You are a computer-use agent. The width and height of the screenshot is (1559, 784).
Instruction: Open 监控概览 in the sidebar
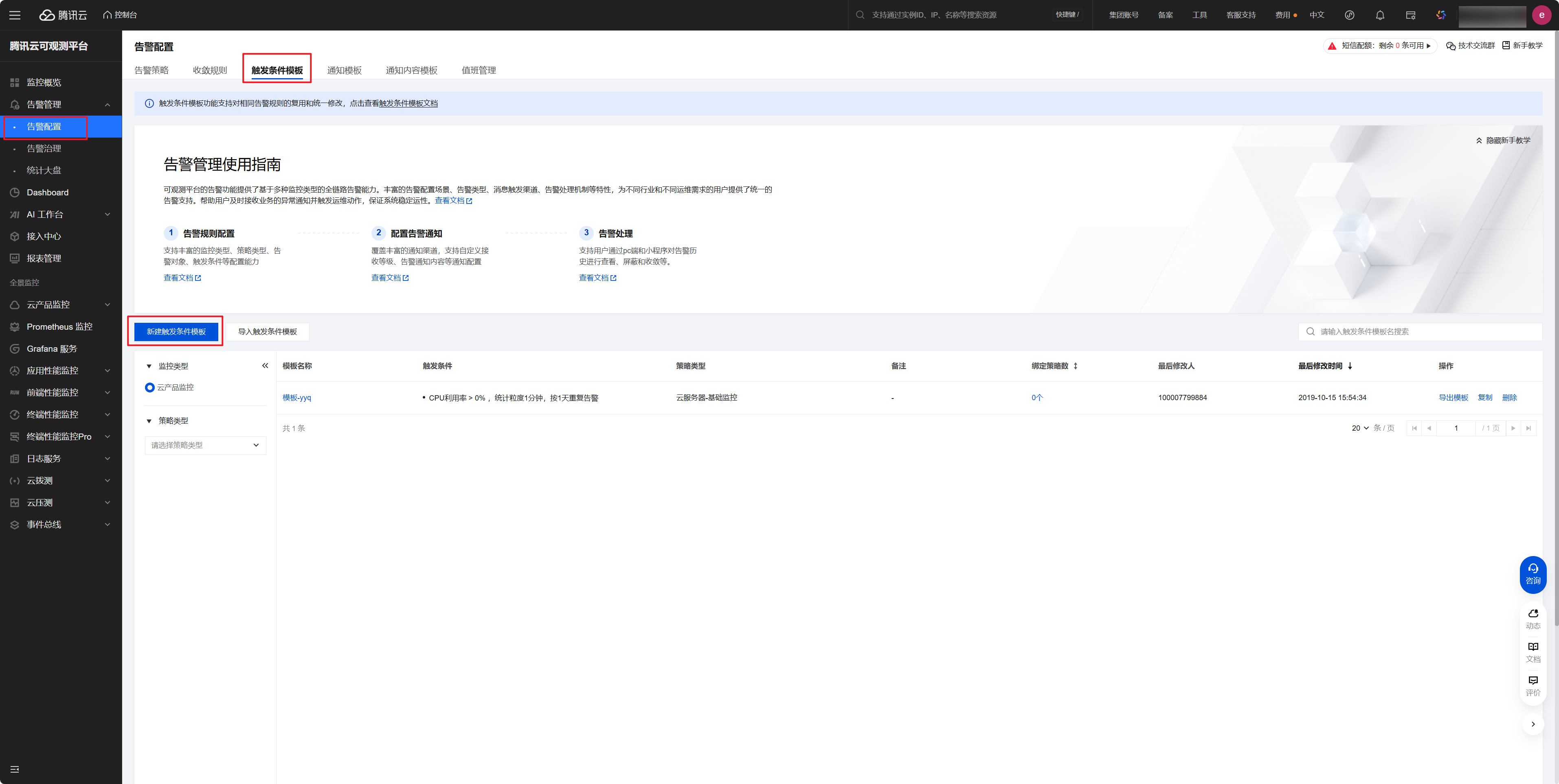(x=61, y=82)
